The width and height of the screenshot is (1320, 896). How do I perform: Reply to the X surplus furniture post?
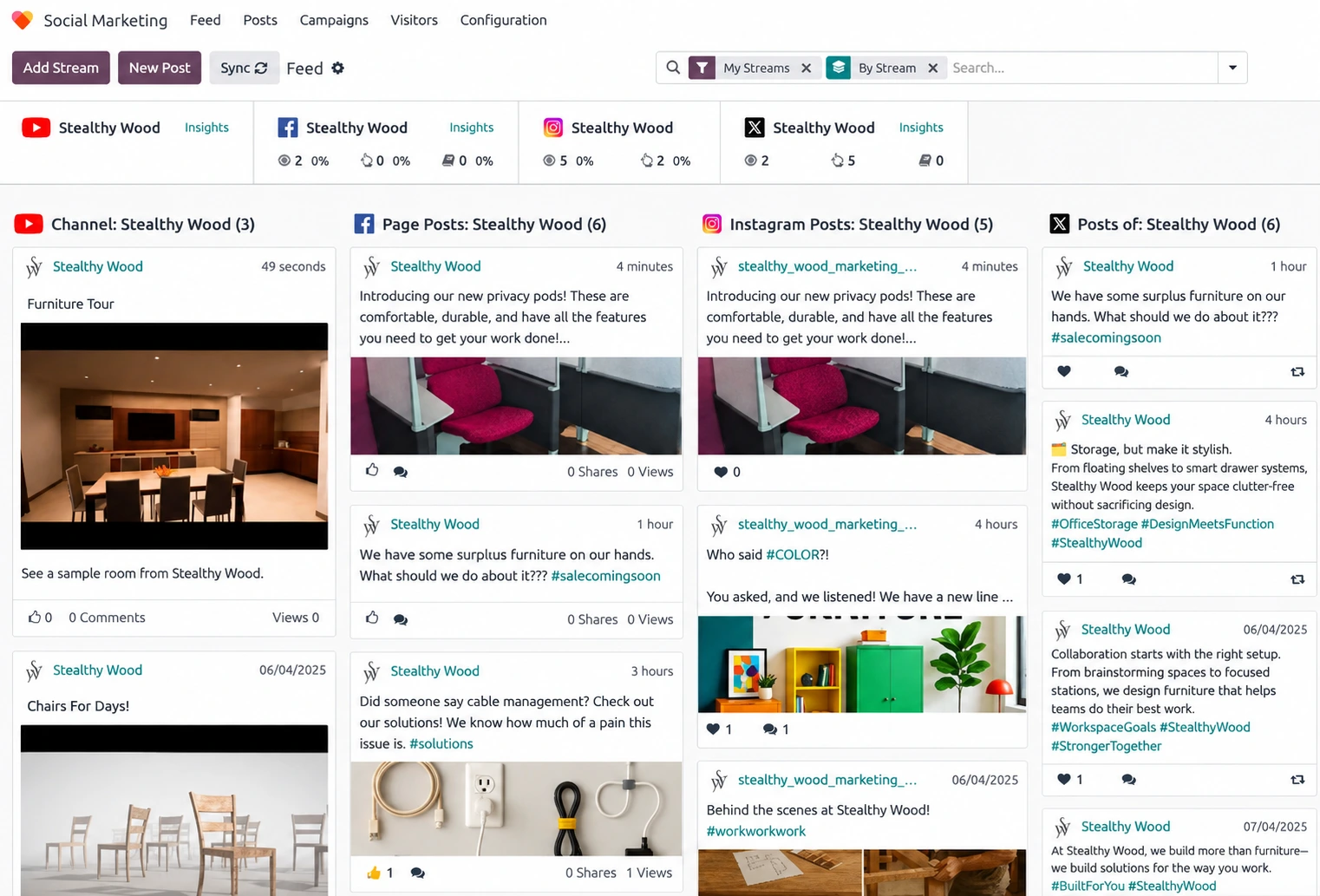[1121, 371]
